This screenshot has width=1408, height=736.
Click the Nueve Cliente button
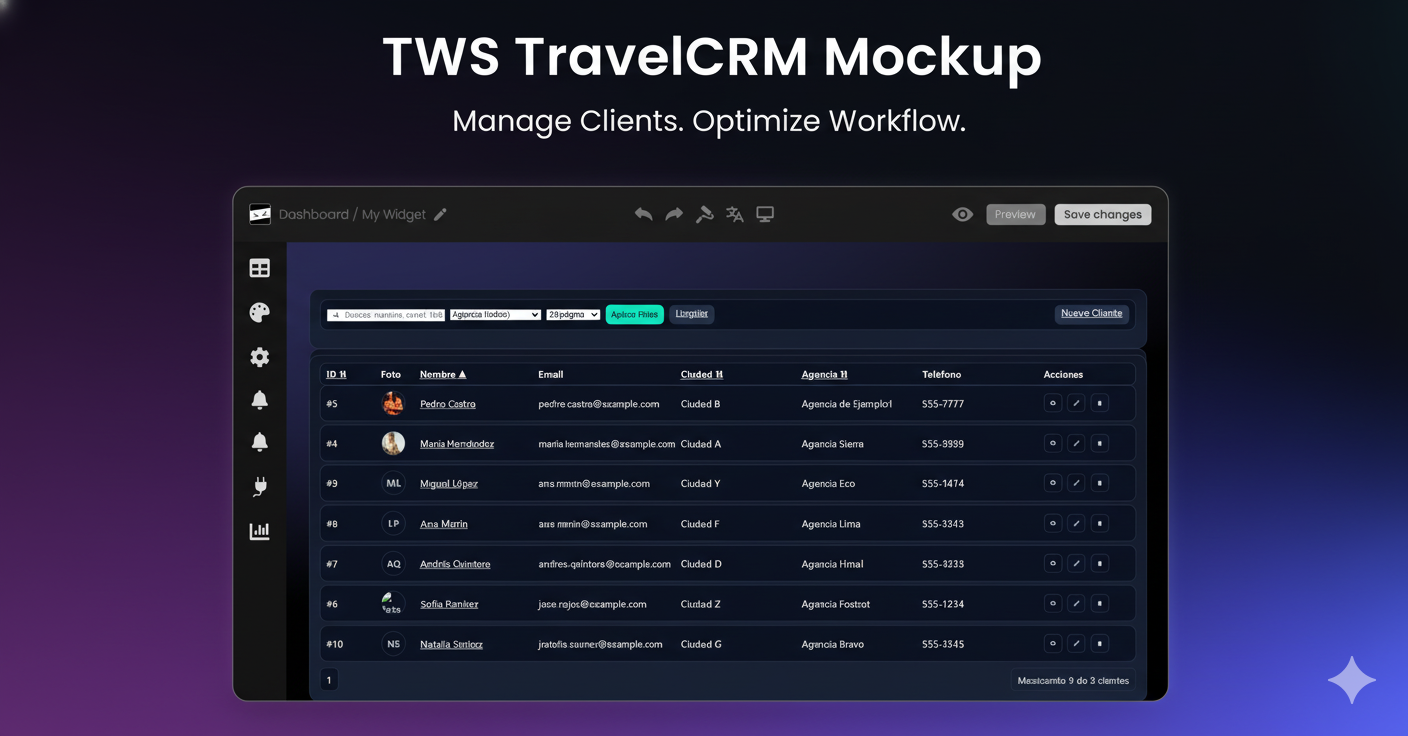point(1091,313)
